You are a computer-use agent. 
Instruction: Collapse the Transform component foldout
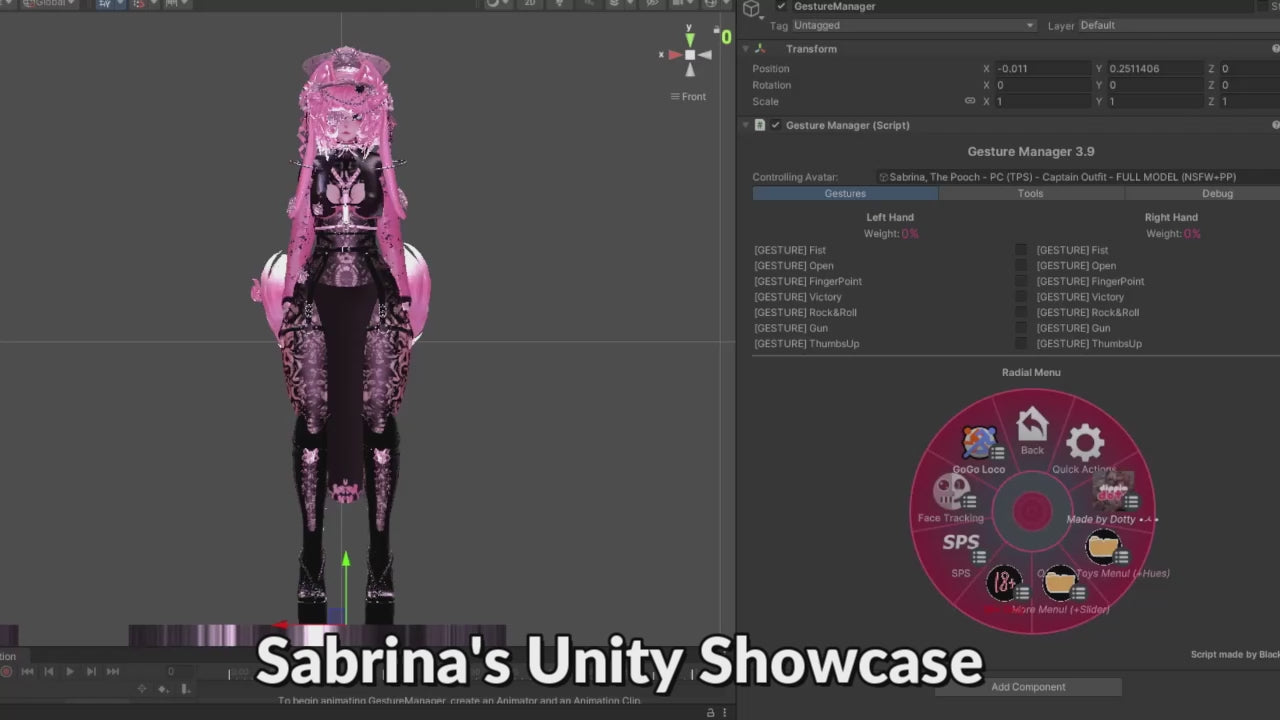[x=745, y=49]
